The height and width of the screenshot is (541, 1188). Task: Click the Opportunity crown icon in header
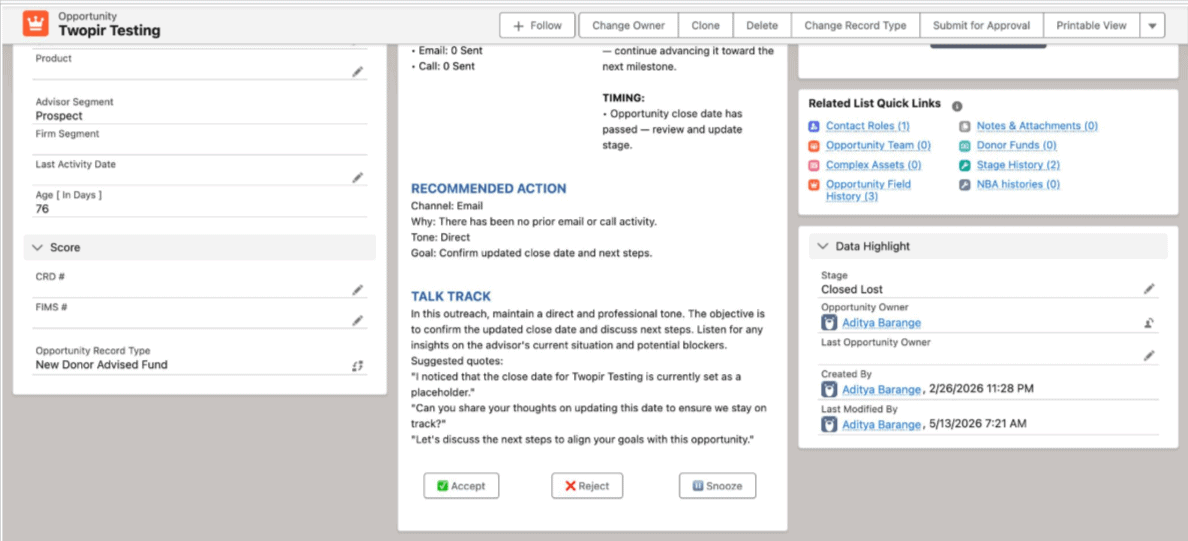(x=36, y=24)
